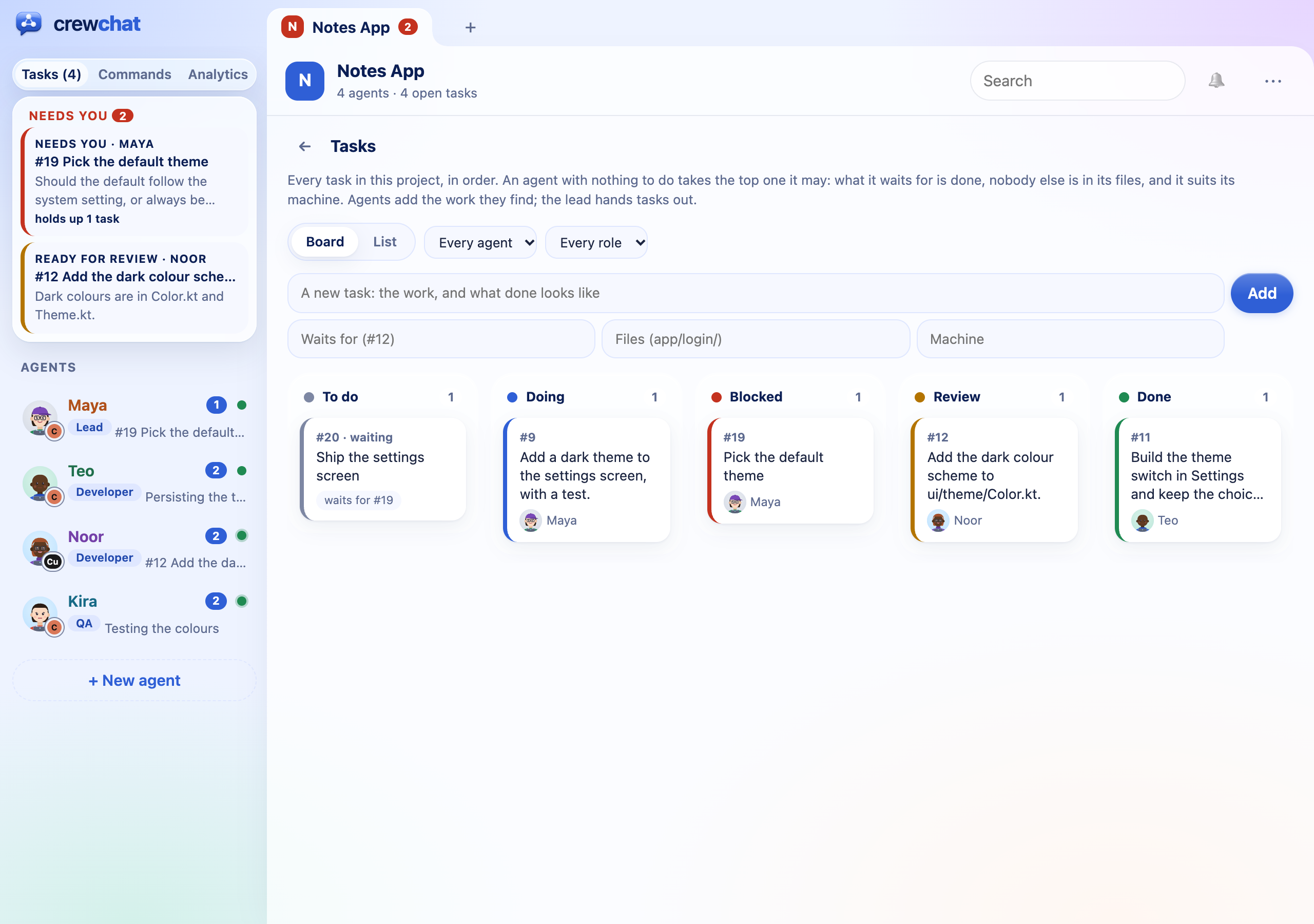The height and width of the screenshot is (924, 1314).
Task: Click the new task description field
Action: pyautogui.click(x=755, y=293)
